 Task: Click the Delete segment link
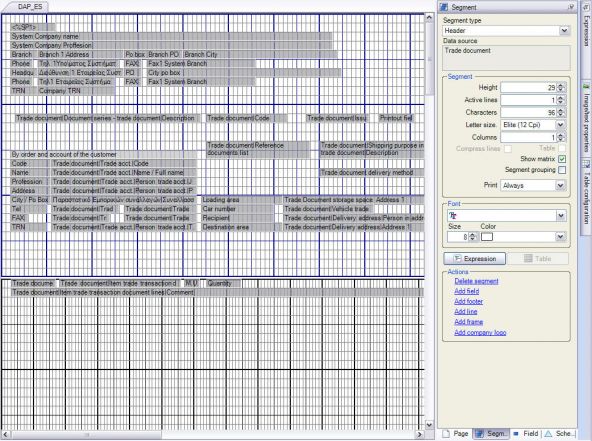point(476,281)
